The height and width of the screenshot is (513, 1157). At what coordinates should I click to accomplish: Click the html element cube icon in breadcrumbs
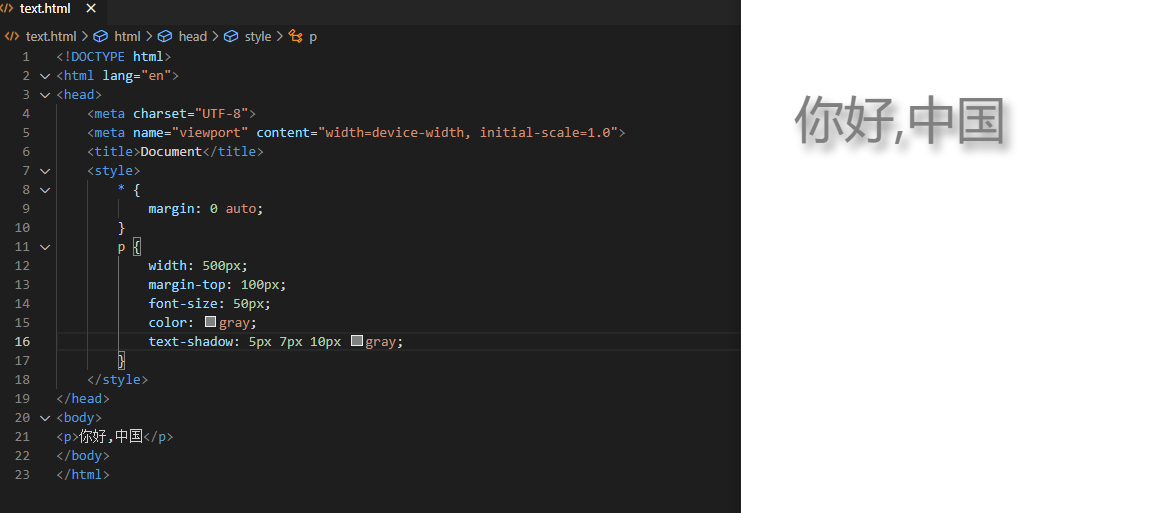[101, 36]
